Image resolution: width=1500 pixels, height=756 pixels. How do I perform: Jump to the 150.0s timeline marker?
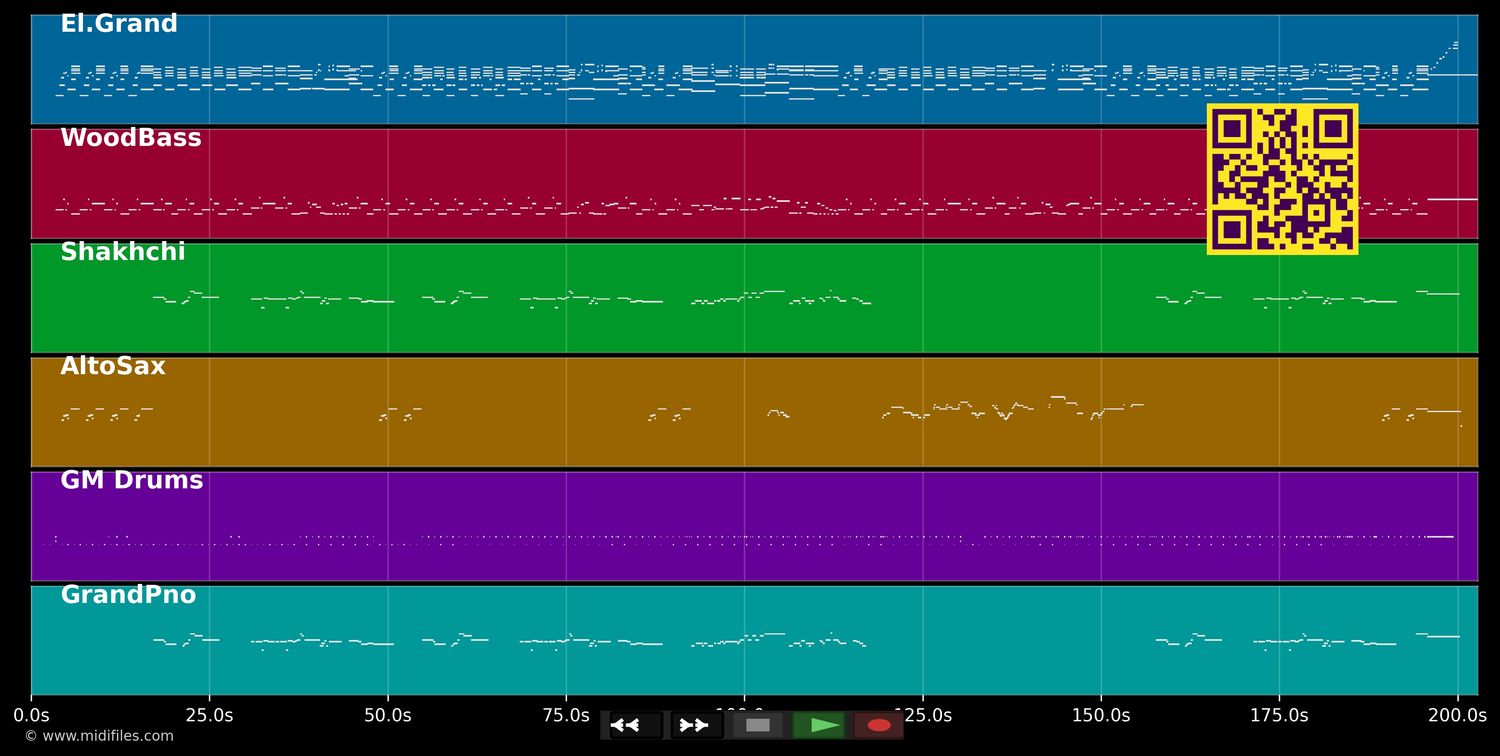(1101, 715)
